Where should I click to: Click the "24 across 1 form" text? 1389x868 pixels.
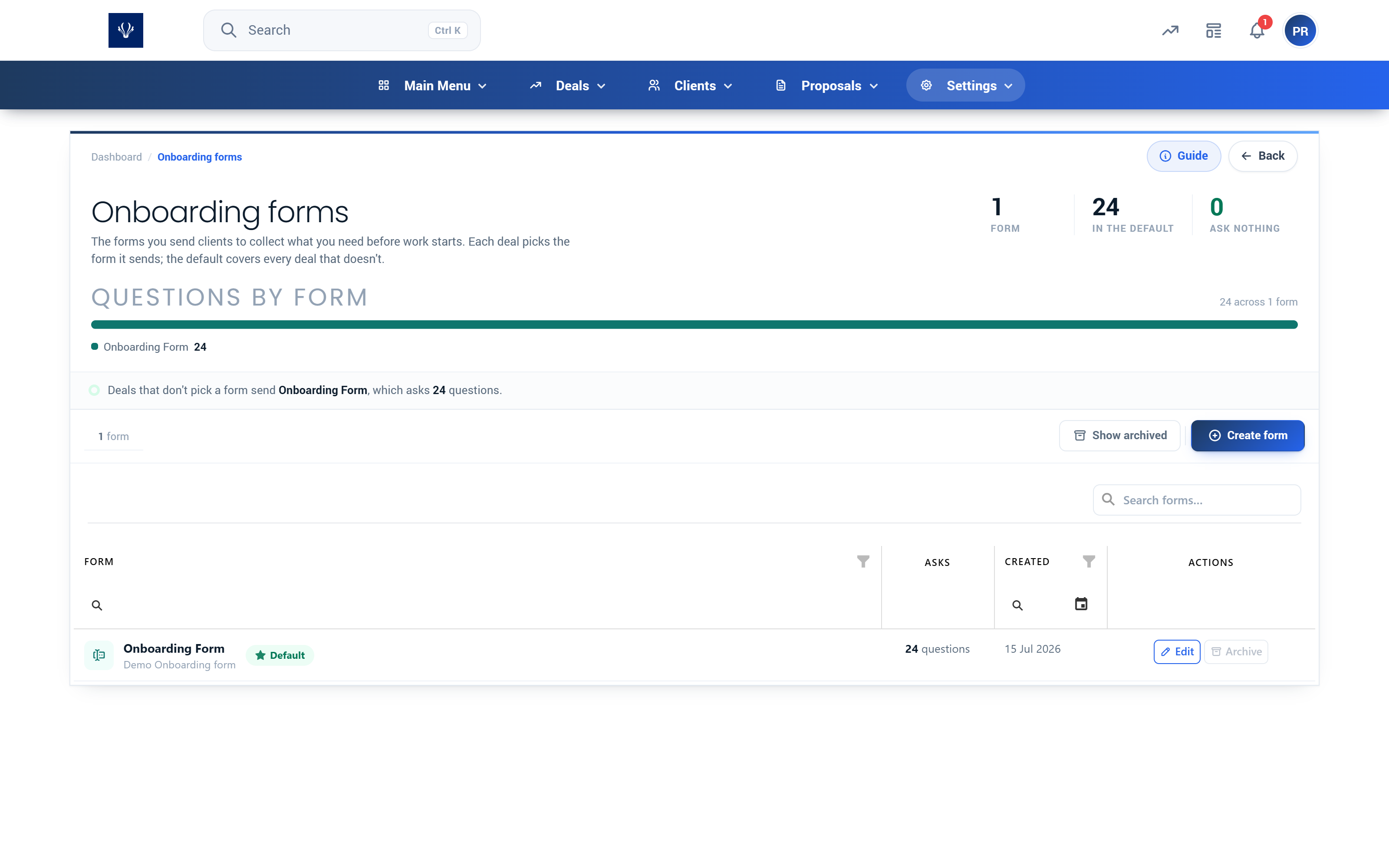1258,302
